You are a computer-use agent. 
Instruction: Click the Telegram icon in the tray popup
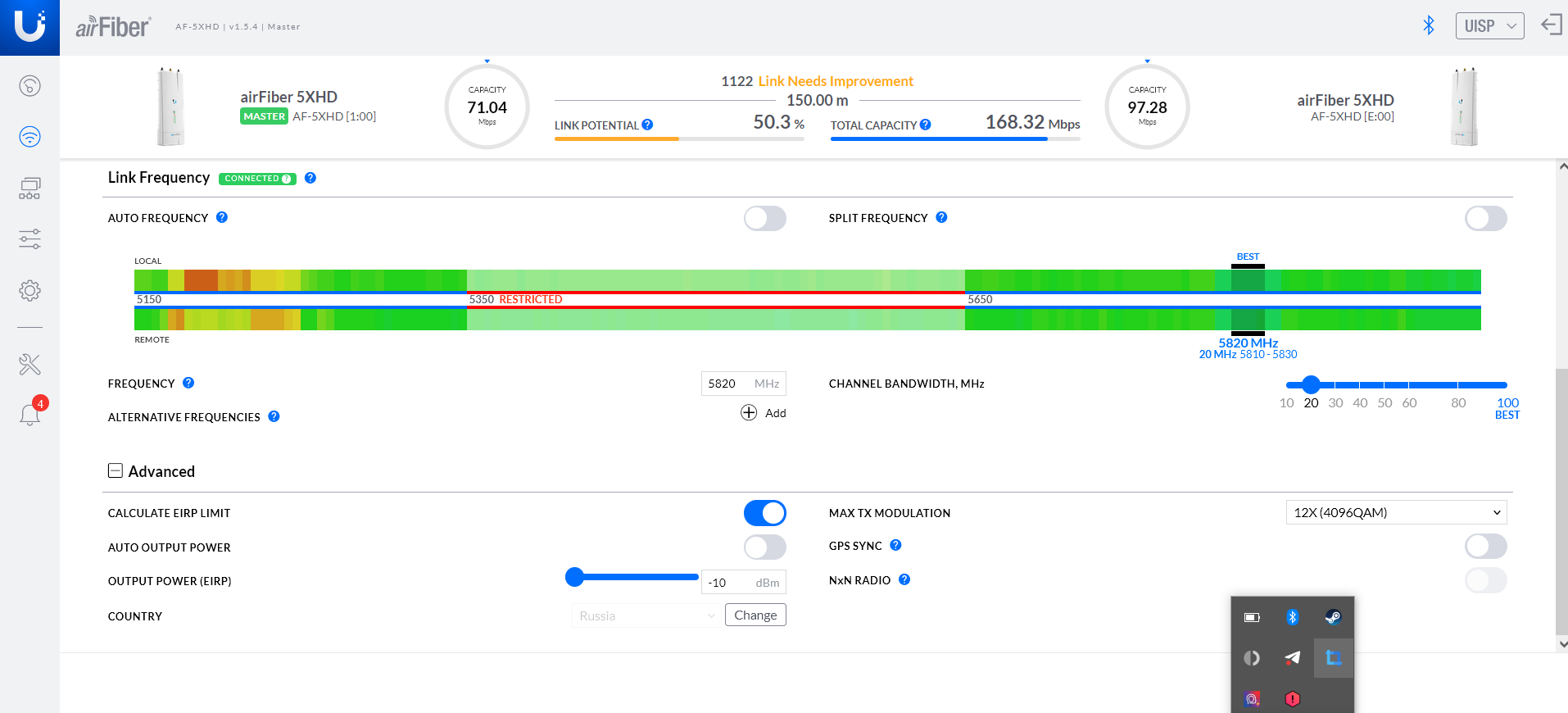pyautogui.click(x=1293, y=657)
